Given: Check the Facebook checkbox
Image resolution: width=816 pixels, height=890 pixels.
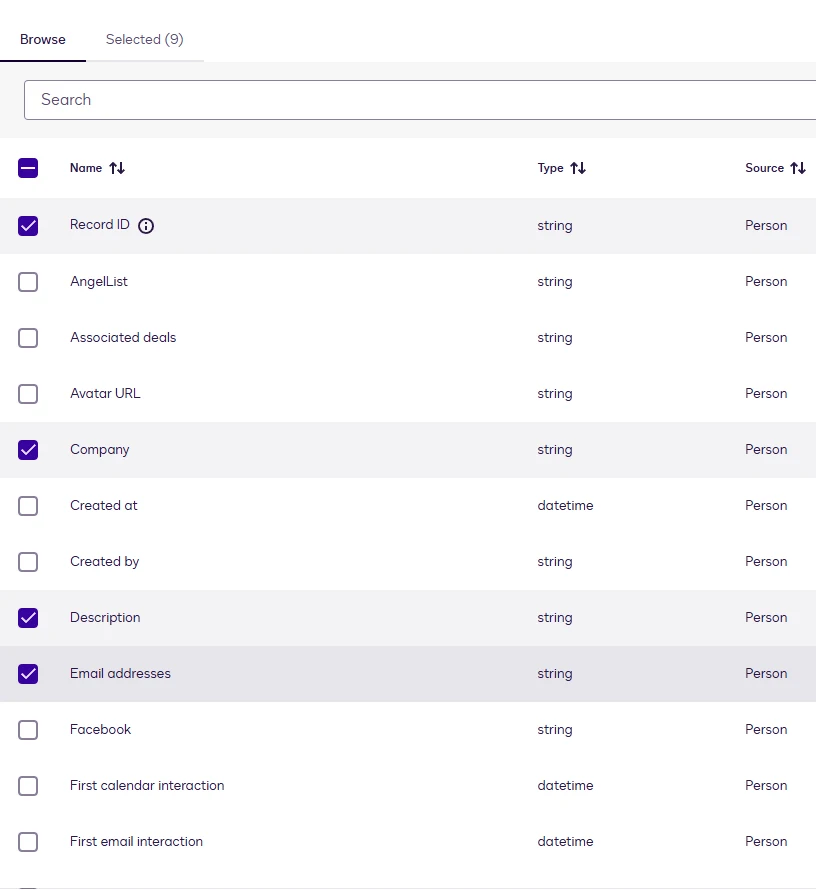Looking at the screenshot, I should click(28, 730).
